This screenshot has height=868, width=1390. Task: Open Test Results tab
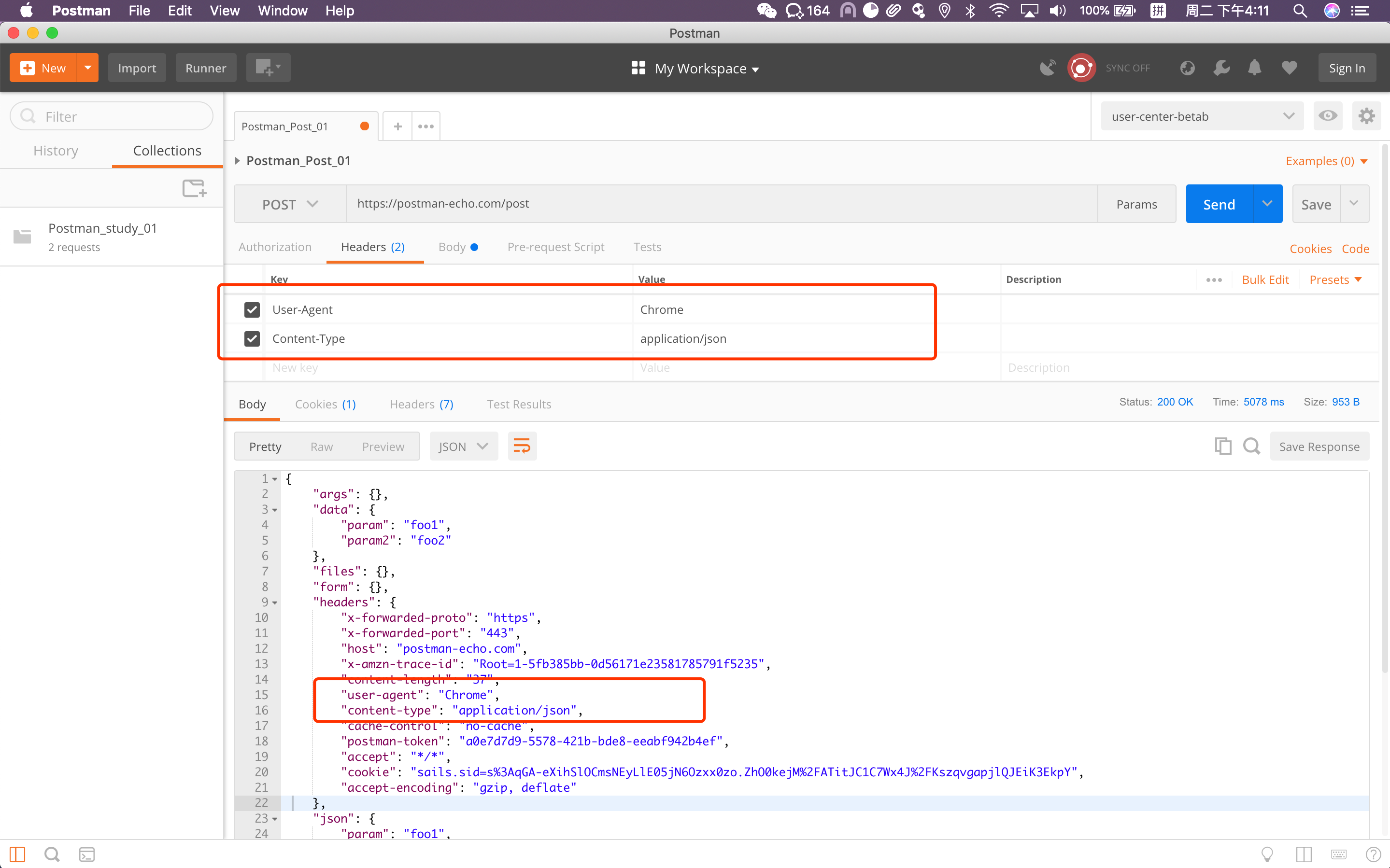click(519, 404)
